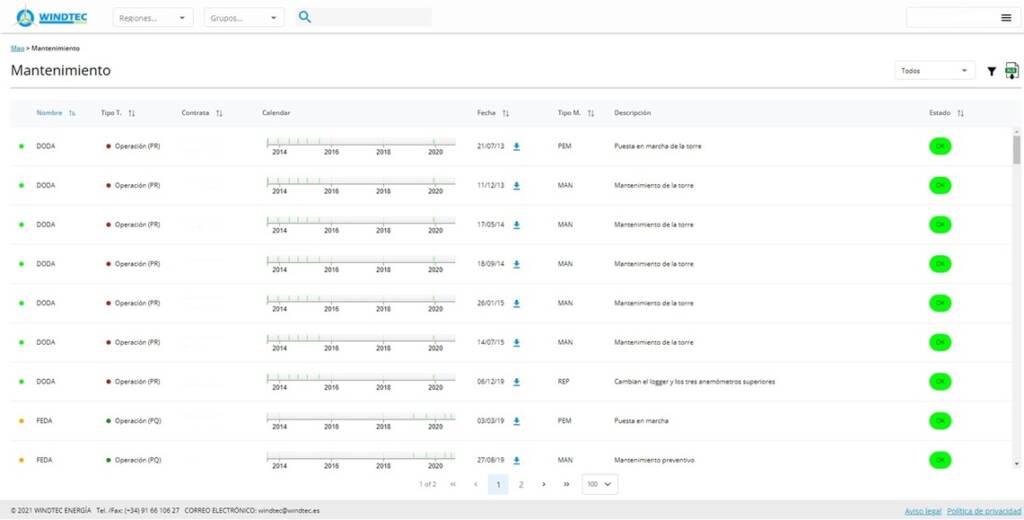The height and width of the screenshot is (520, 1024).
Task: Open the table filter funnel
Action: (x=991, y=71)
